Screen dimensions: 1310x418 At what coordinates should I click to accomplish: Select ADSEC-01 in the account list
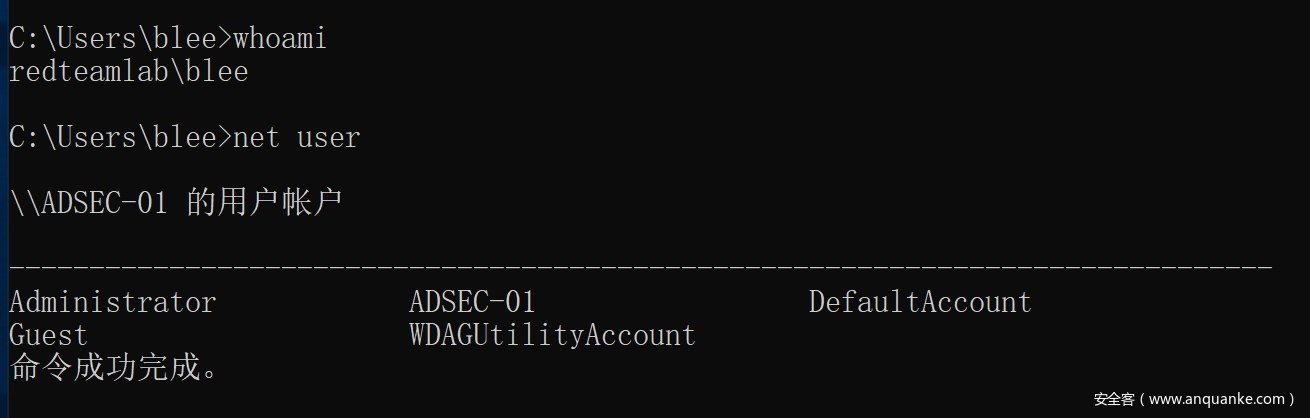click(472, 302)
